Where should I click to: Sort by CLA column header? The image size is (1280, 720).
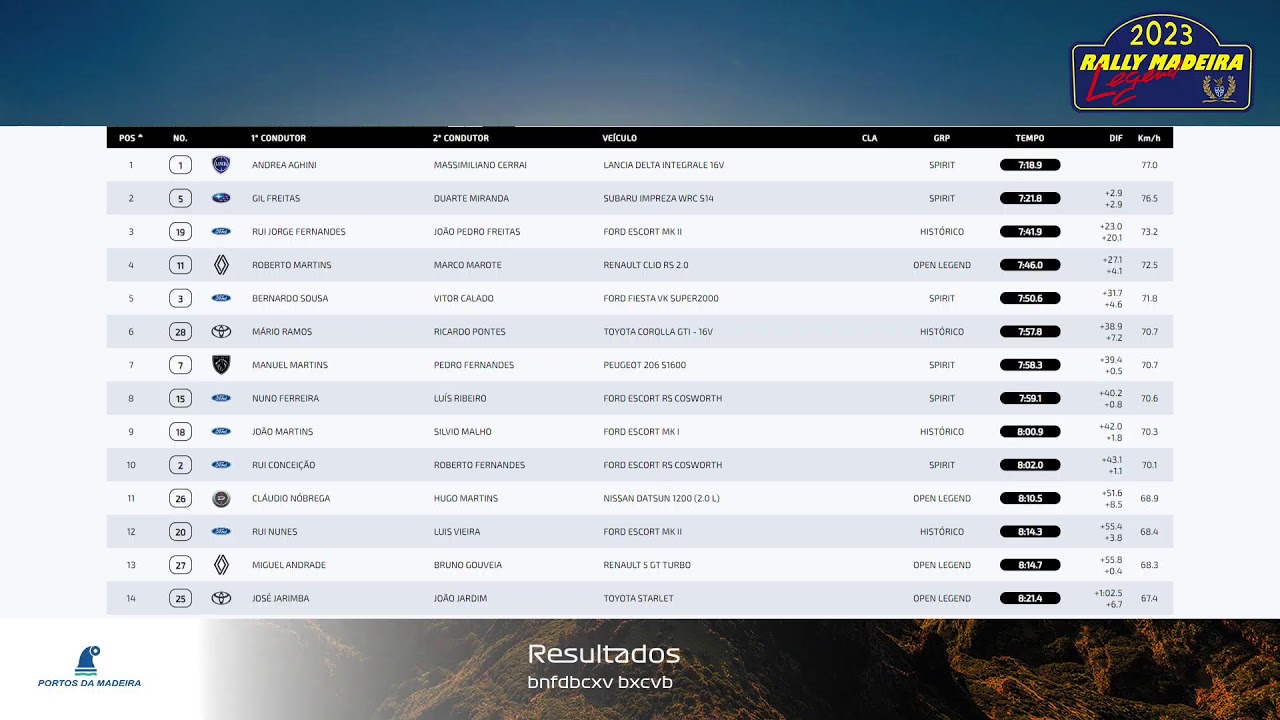click(870, 138)
